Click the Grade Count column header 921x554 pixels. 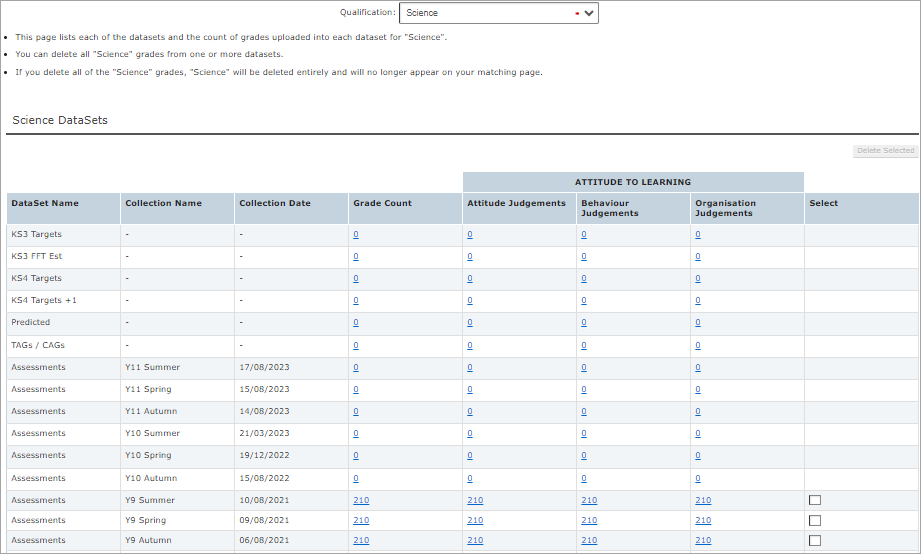(x=382, y=203)
